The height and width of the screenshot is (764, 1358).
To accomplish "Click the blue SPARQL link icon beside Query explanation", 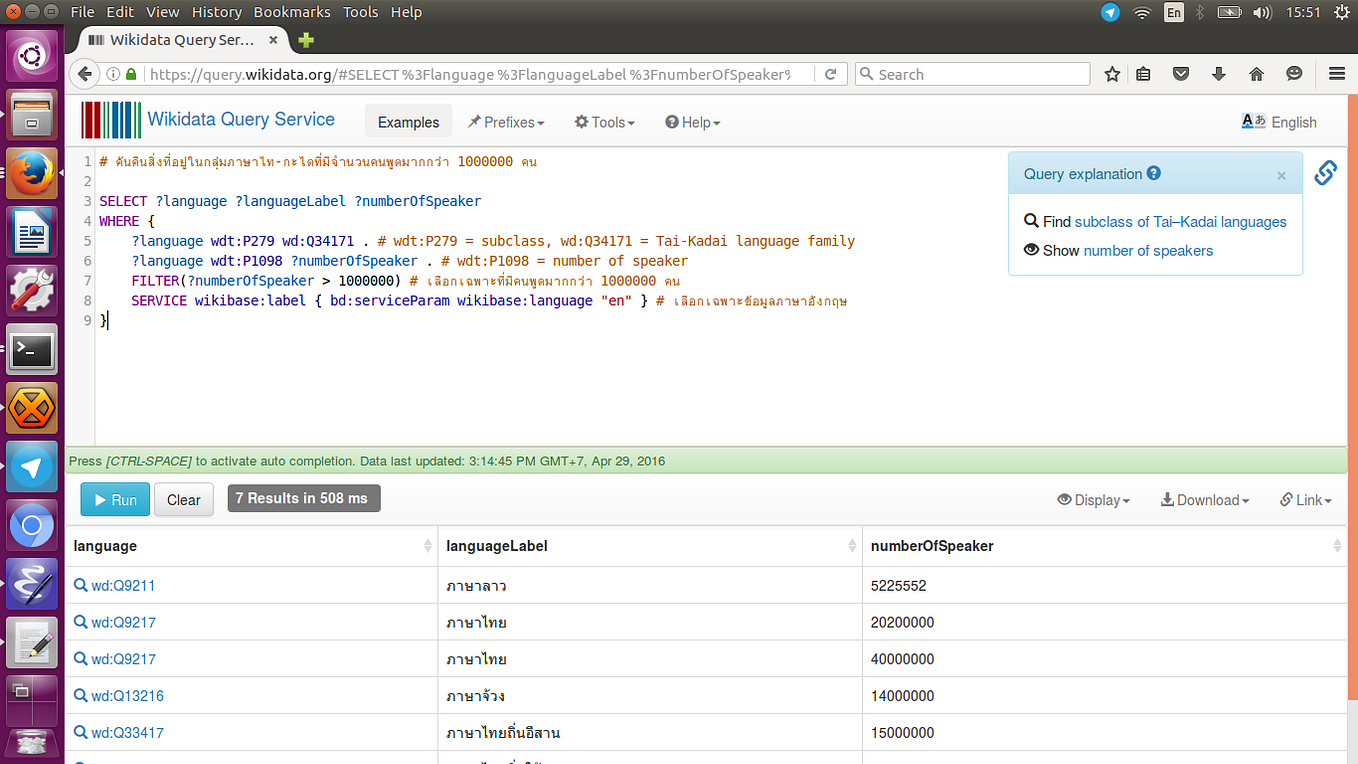I will (1325, 172).
